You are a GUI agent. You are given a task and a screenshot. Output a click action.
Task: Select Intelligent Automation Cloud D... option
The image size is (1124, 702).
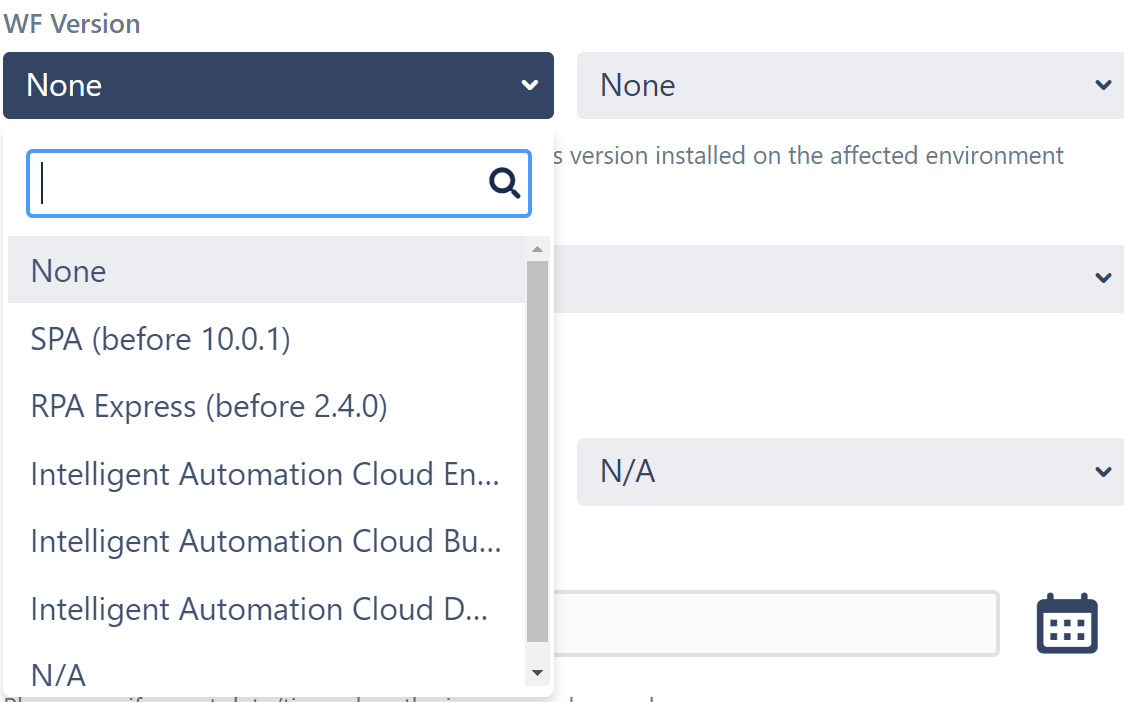point(267,609)
